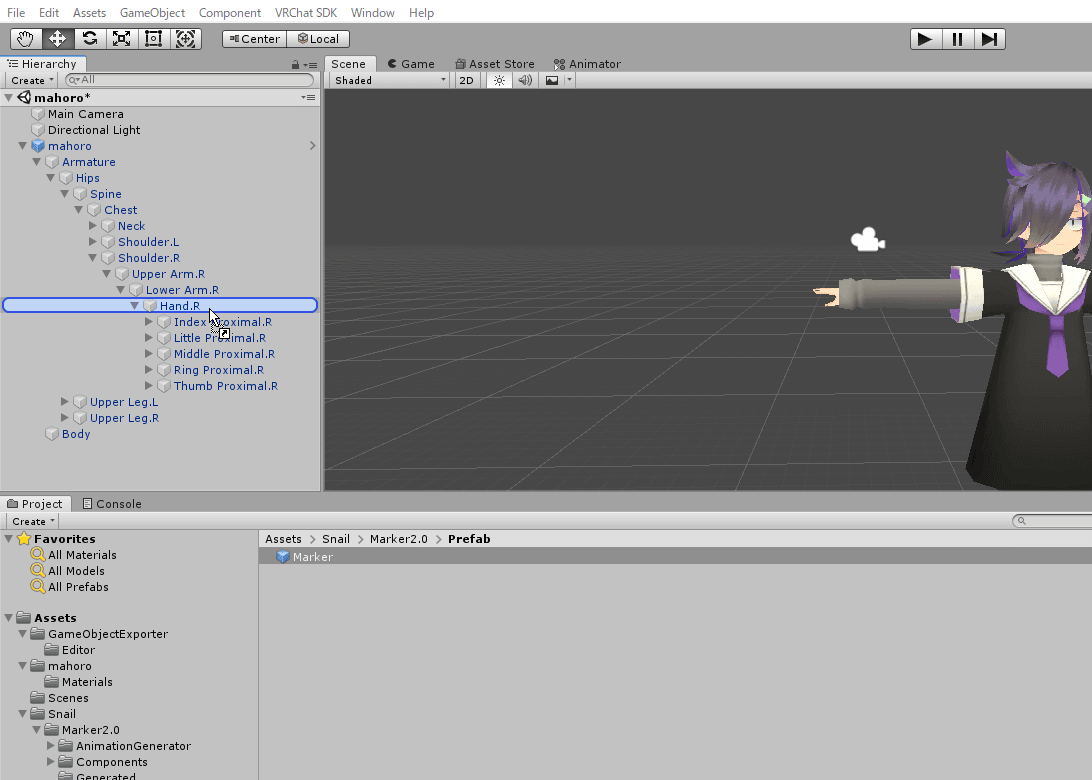The height and width of the screenshot is (780, 1092).
Task: Select the Rotate tool
Action: pos(90,39)
